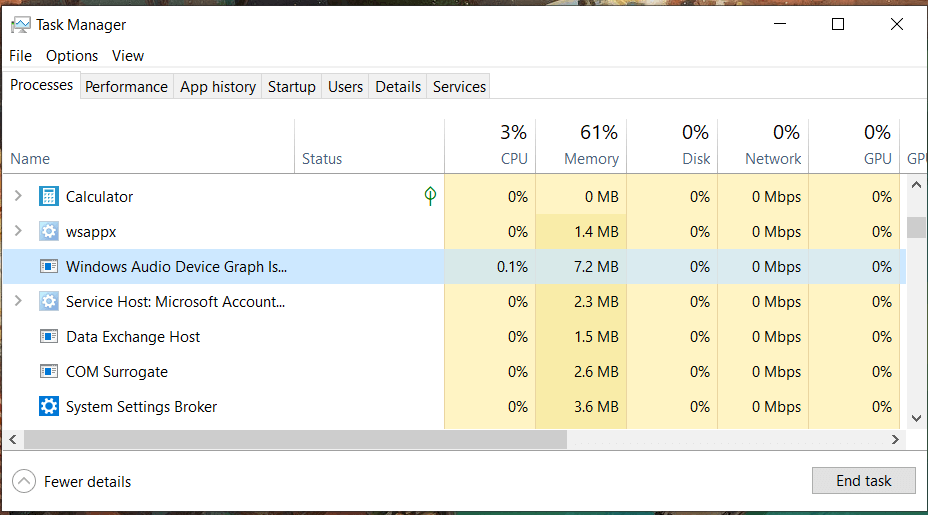Click the green leaf suspended status icon
The width and height of the screenshot is (928, 515).
click(430, 196)
